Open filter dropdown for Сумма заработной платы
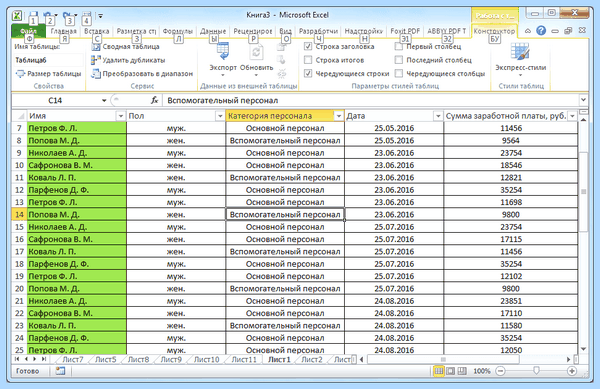This screenshot has height=389, width=600. (x=572, y=116)
